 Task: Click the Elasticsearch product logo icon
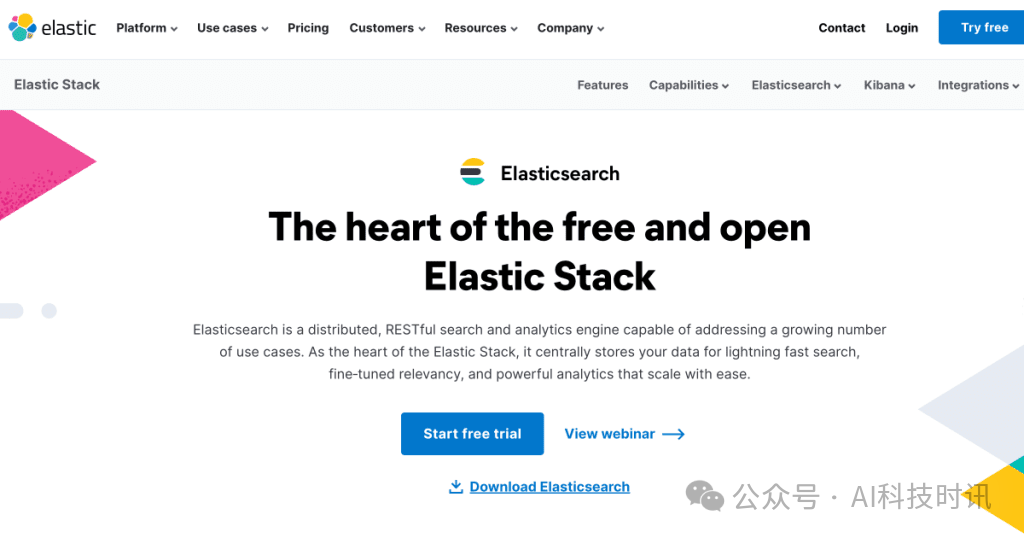tap(472, 173)
